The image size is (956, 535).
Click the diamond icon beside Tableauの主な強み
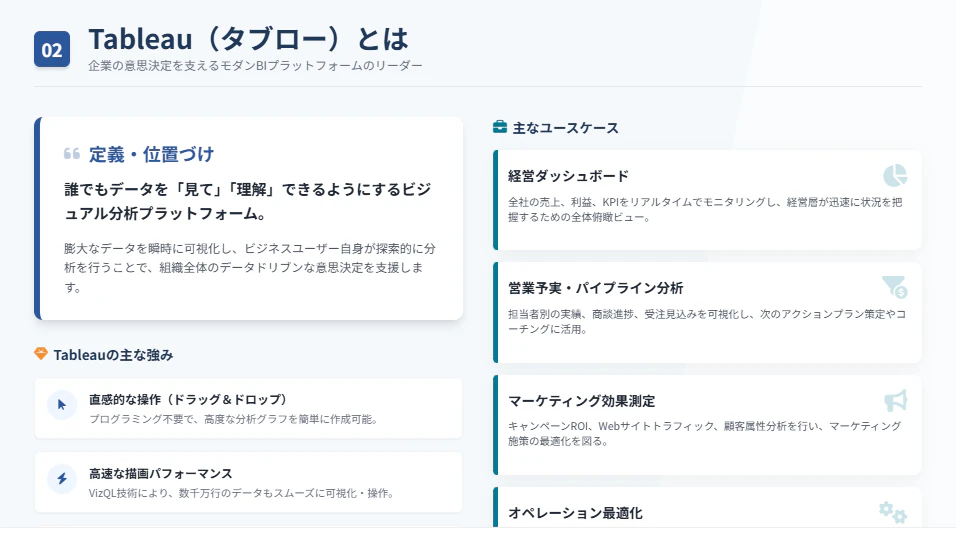coord(41,354)
